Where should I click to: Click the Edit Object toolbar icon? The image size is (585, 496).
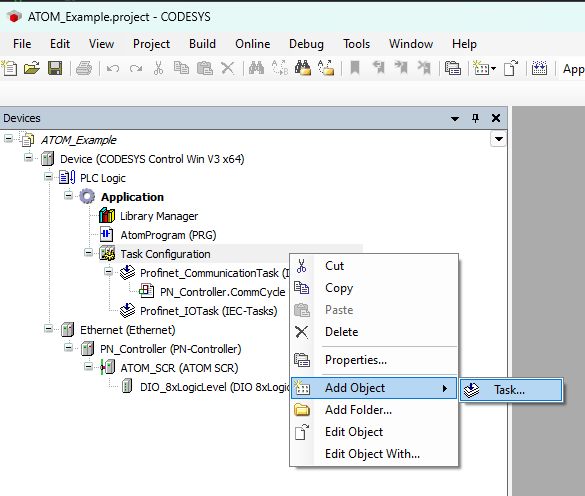511,68
